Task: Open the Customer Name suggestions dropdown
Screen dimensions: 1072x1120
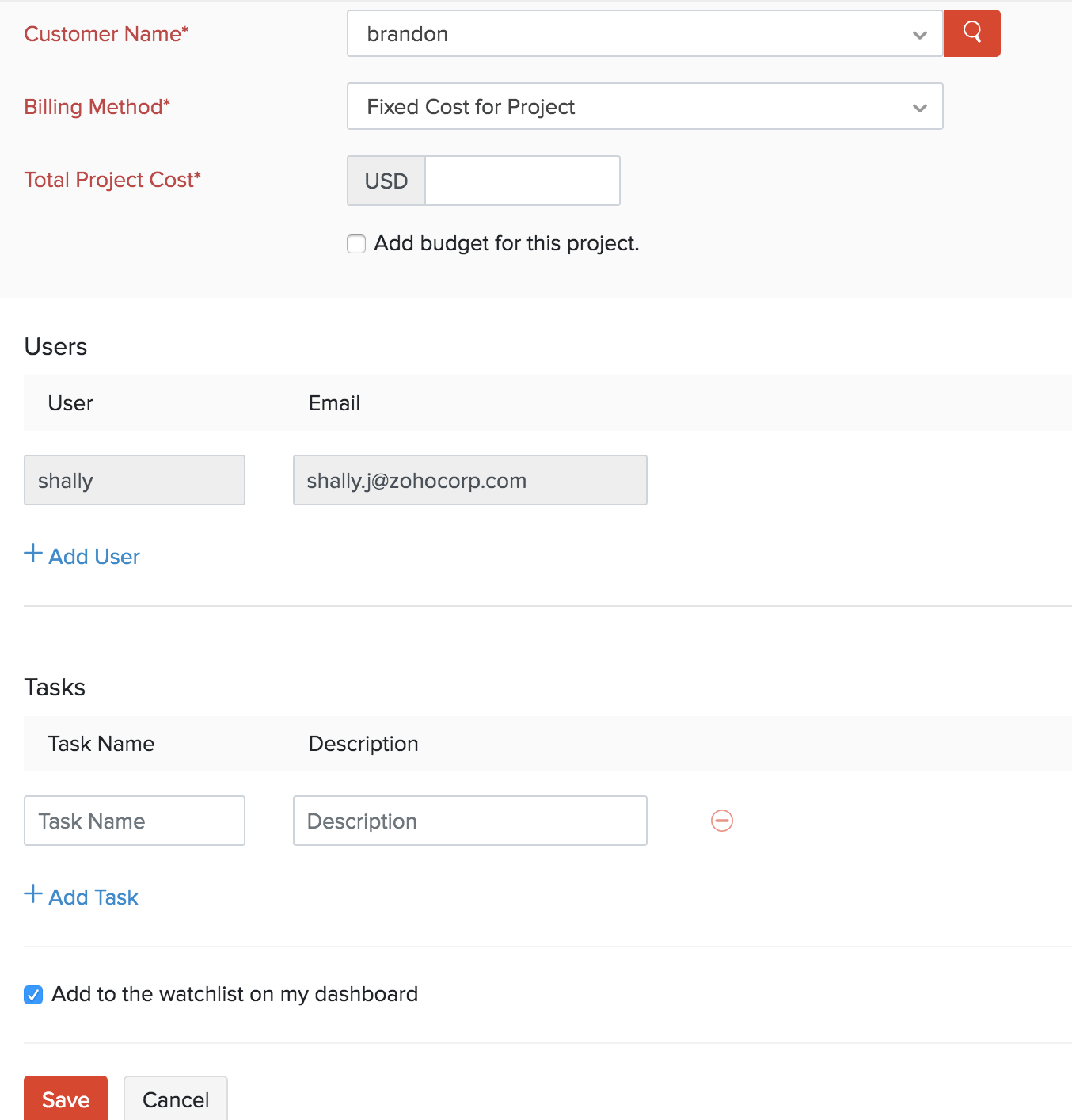Action: point(919,35)
